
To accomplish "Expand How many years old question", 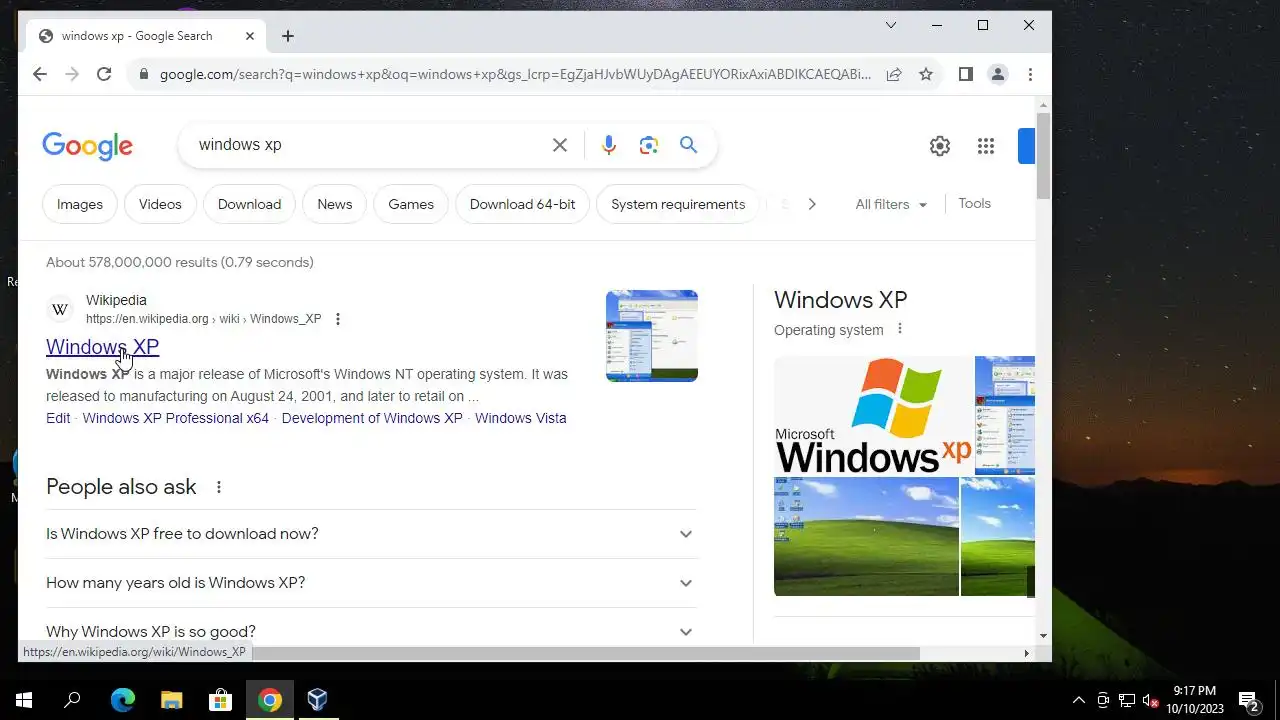I will pyautogui.click(x=371, y=583).
